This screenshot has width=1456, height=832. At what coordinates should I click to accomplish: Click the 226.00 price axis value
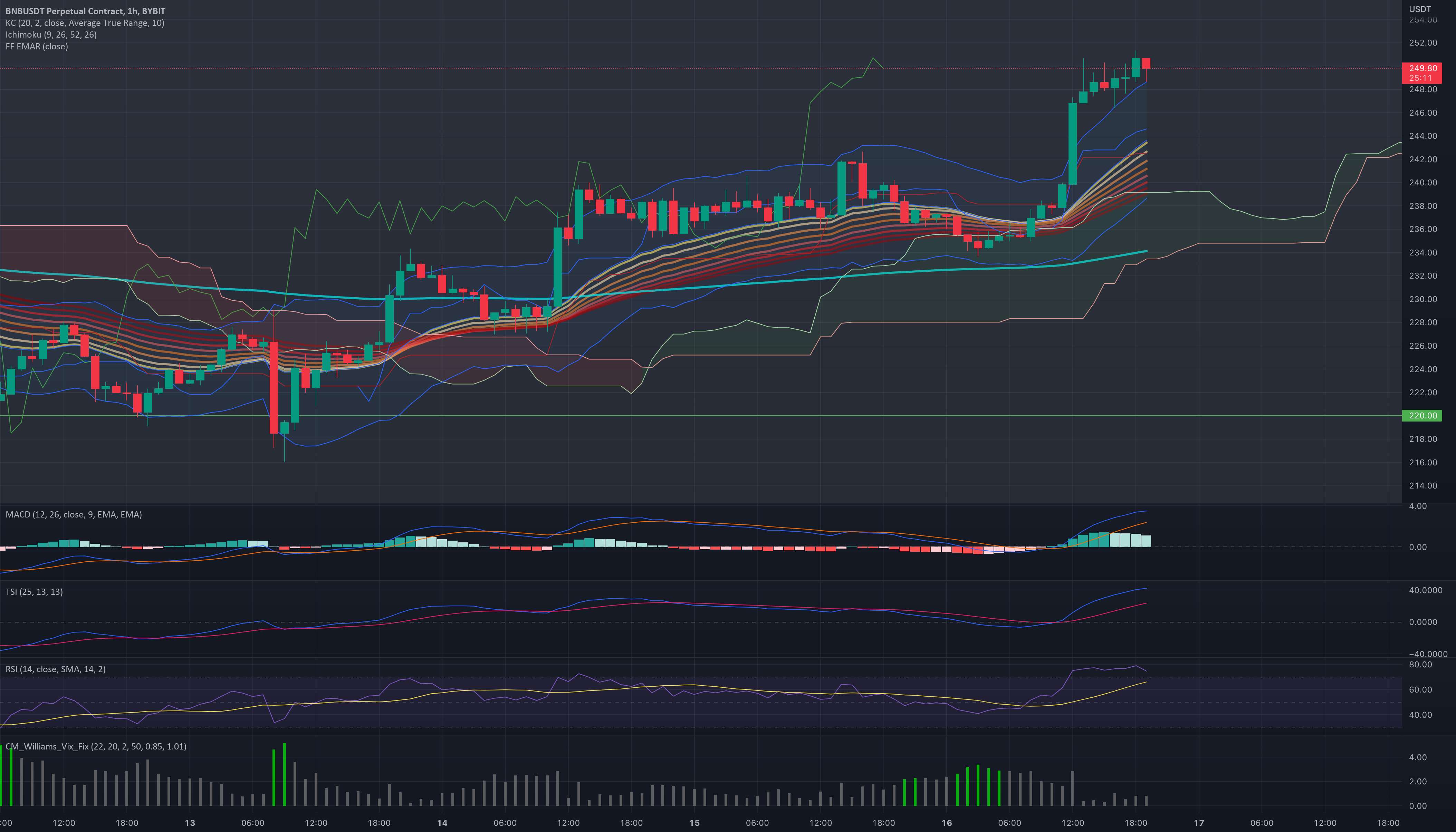point(1423,346)
